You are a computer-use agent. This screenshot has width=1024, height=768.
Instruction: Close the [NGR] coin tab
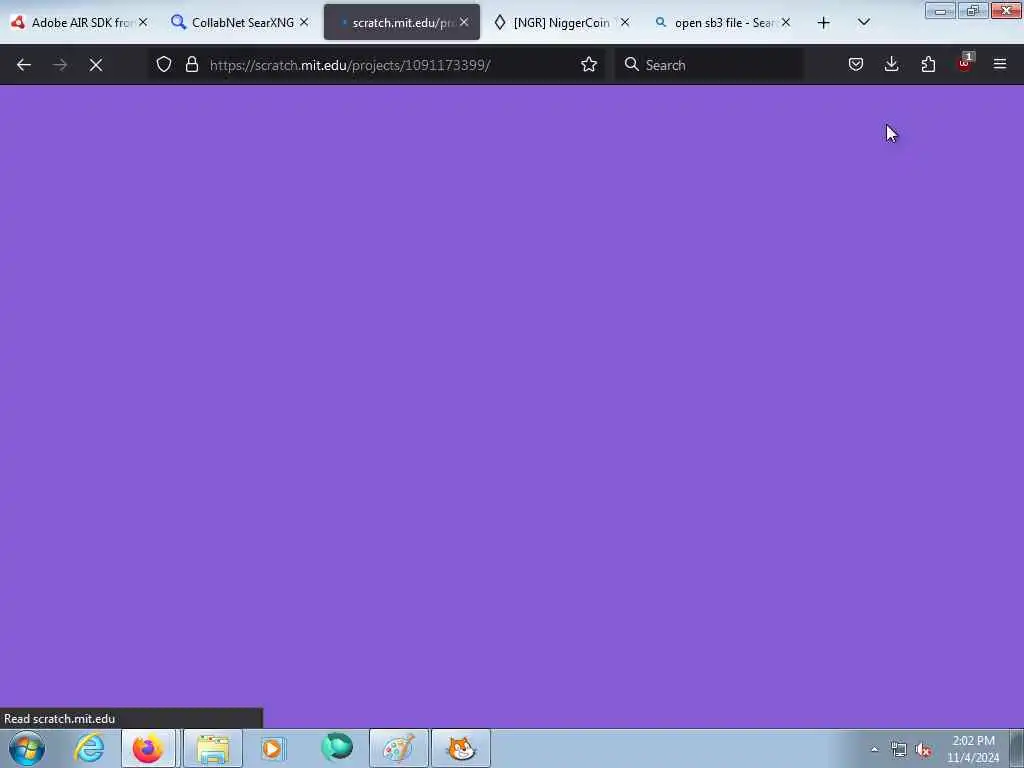click(625, 23)
